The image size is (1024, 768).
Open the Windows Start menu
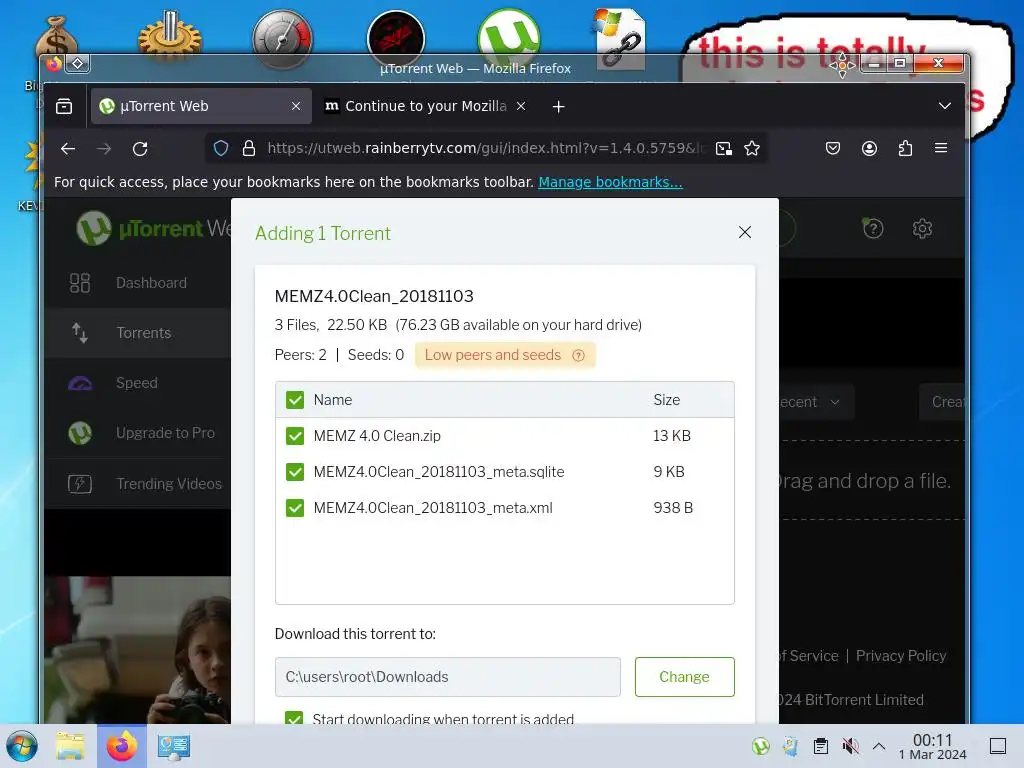click(22, 746)
